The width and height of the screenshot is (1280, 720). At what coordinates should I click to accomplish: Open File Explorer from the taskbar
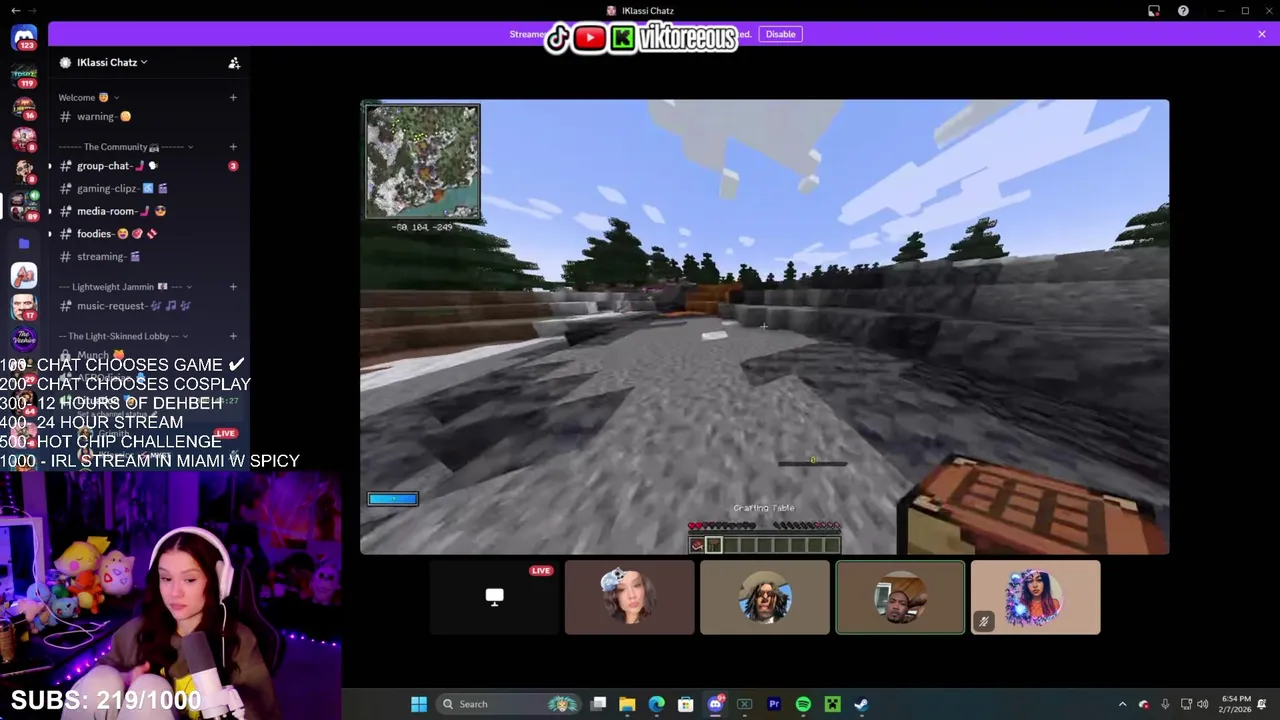click(627, 704)
